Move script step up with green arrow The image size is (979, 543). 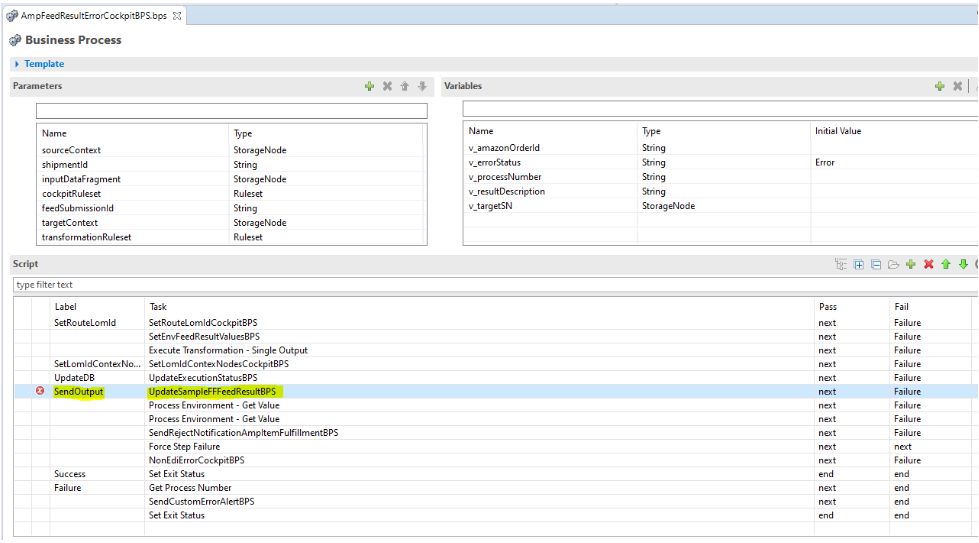[x=946, y=265]
